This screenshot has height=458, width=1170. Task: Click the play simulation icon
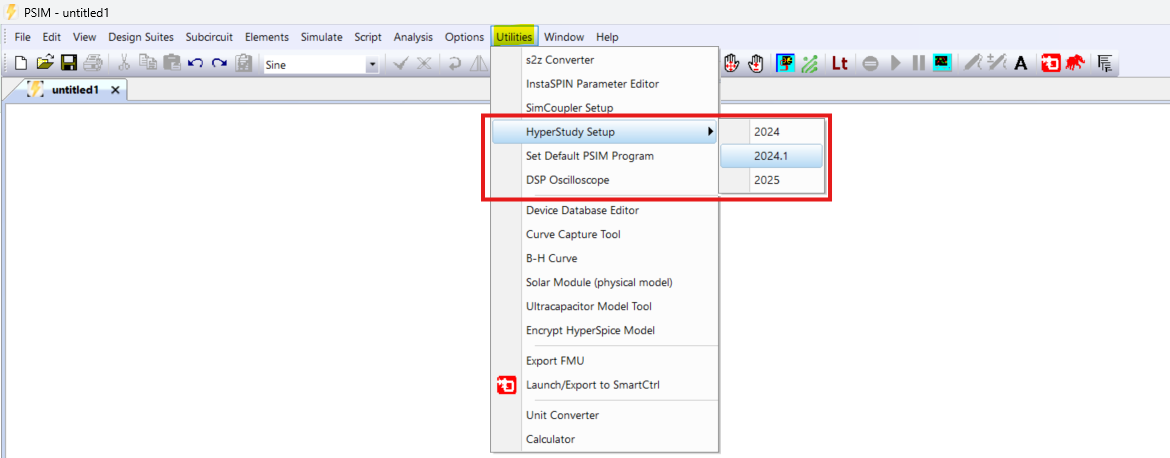tap(896, 64)
